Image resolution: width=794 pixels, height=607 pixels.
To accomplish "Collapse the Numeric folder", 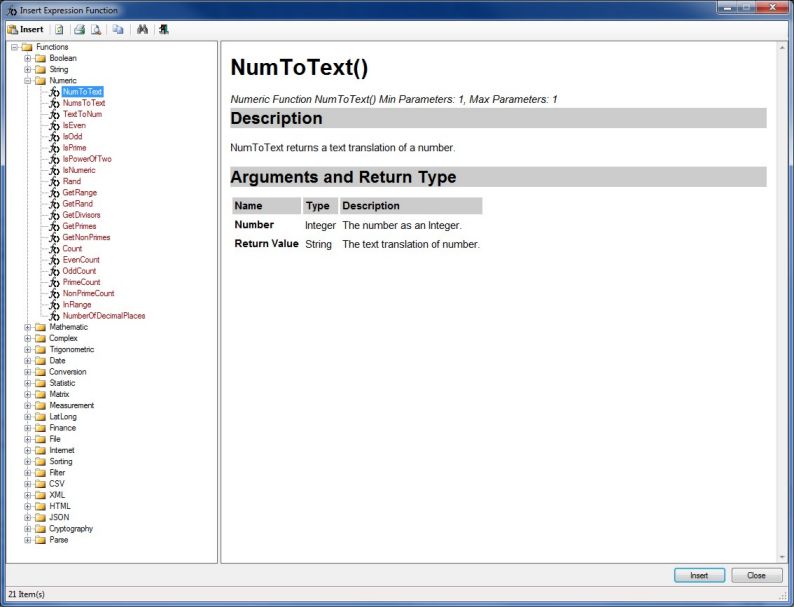I will pyautogui.click(x=28, y=81).
